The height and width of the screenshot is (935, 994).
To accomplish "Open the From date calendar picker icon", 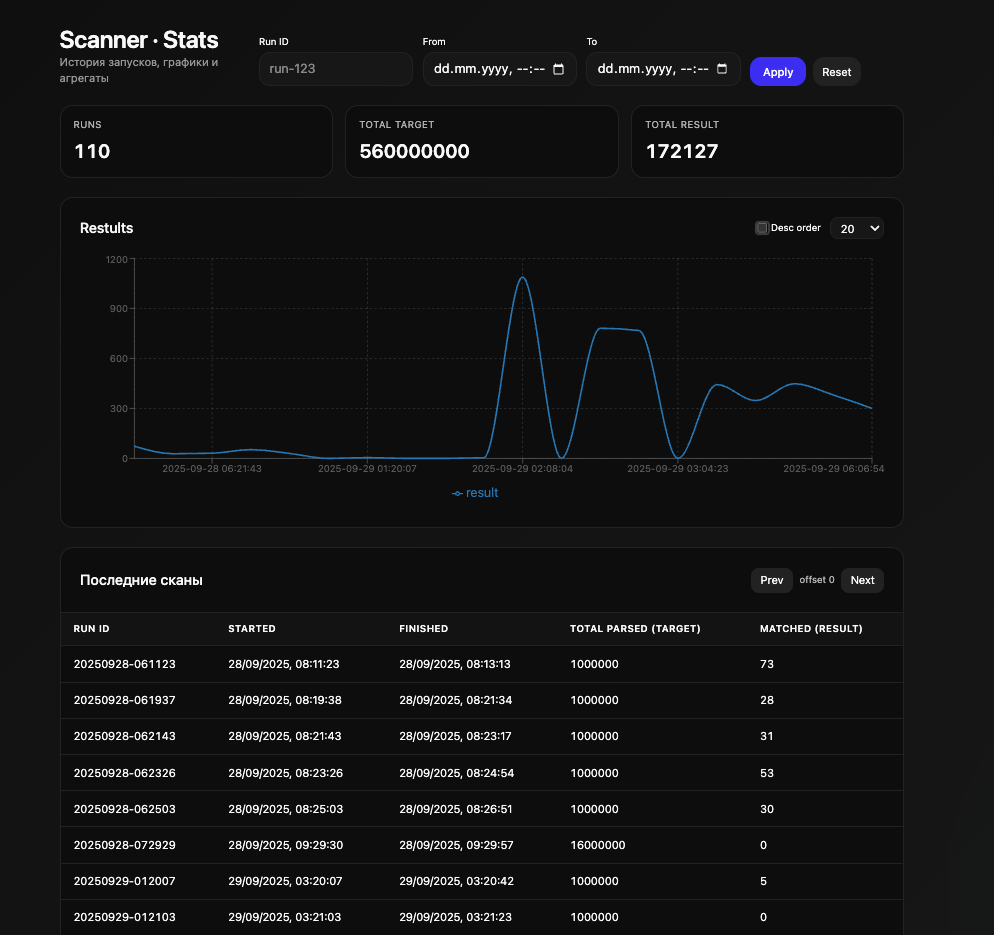I will 558,69.
